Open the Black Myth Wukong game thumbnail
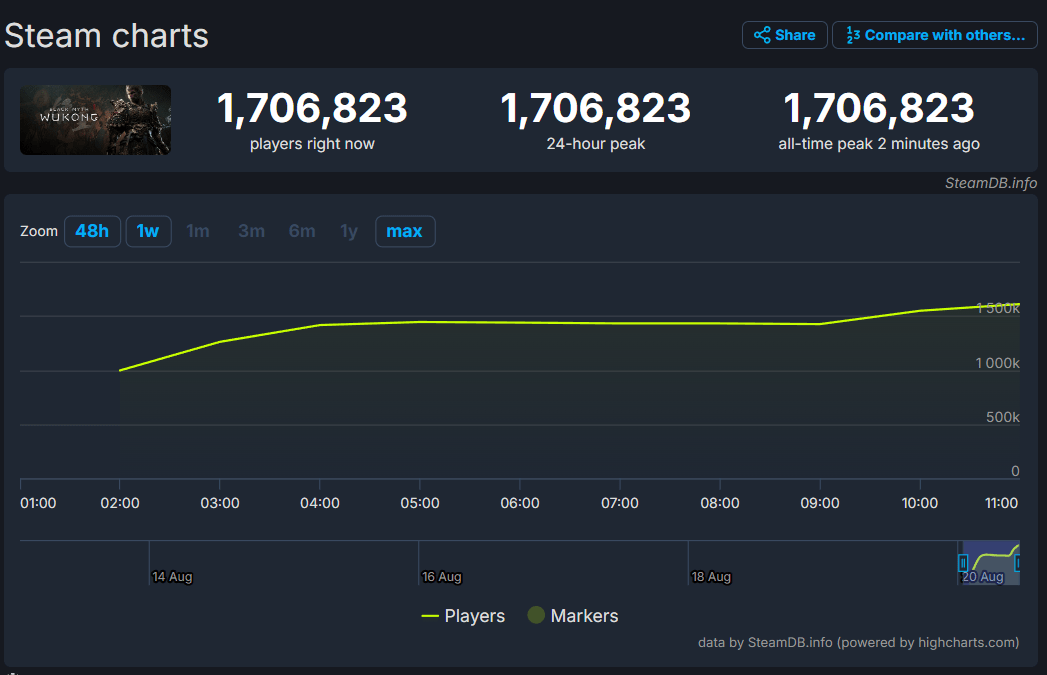The width and height of the screenshot is (1047, 675). 95,120
